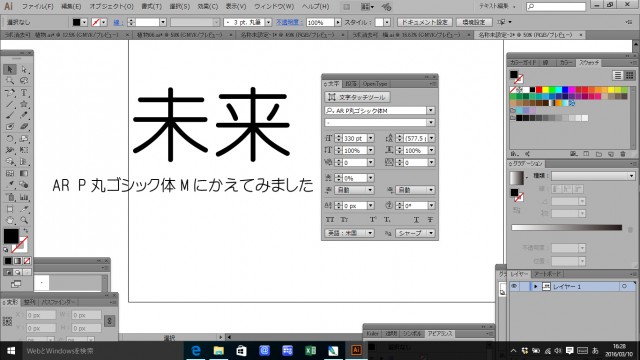This screenshot has height=360, width=640.
Task: Open オブジェクト(O) menu
Action: [x=111, y=7]
